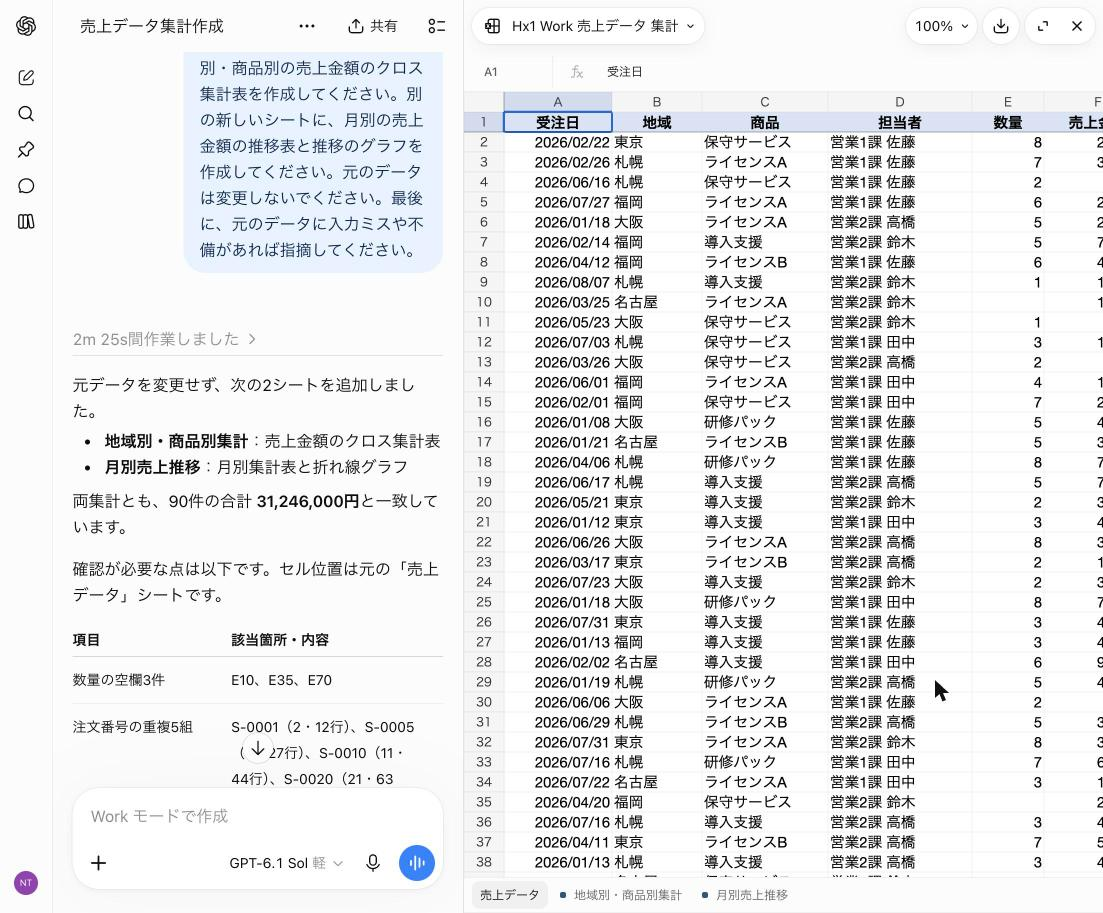Click the date cell 2026/04/20 in row 35
1103x913 pixels.
pyautogui.click(x=558, y=802)
